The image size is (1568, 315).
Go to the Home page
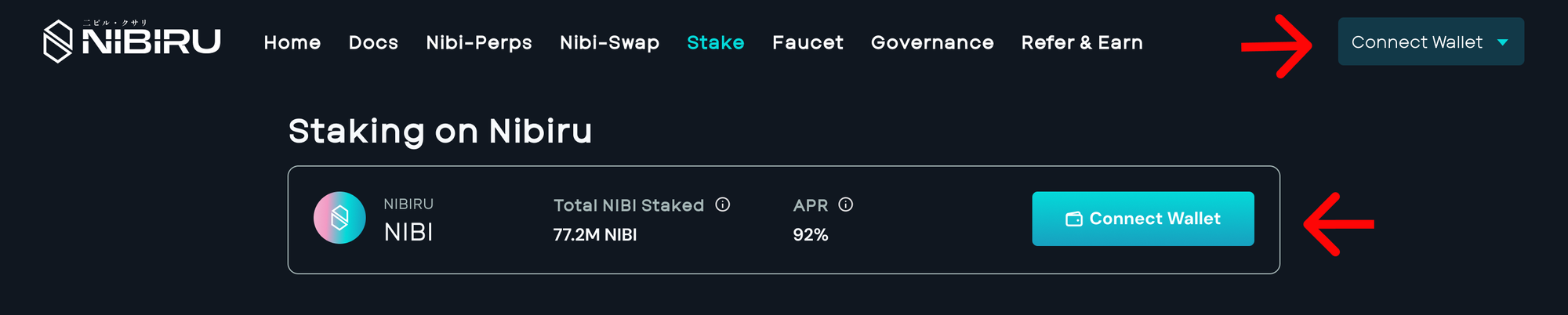(x=292, y=42)
